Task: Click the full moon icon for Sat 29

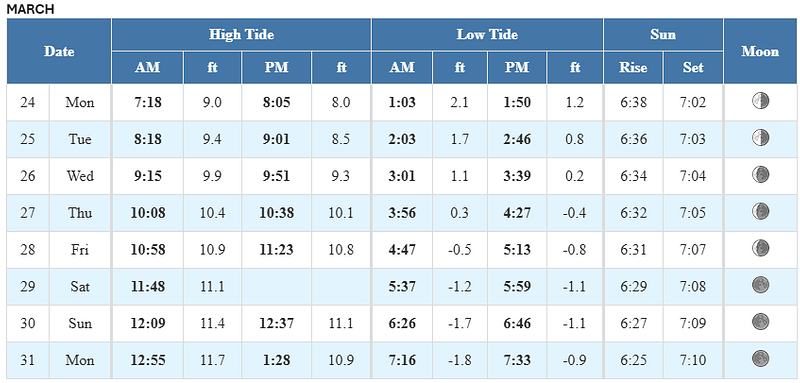Action: pyautogui.click(x=760, y=285)
